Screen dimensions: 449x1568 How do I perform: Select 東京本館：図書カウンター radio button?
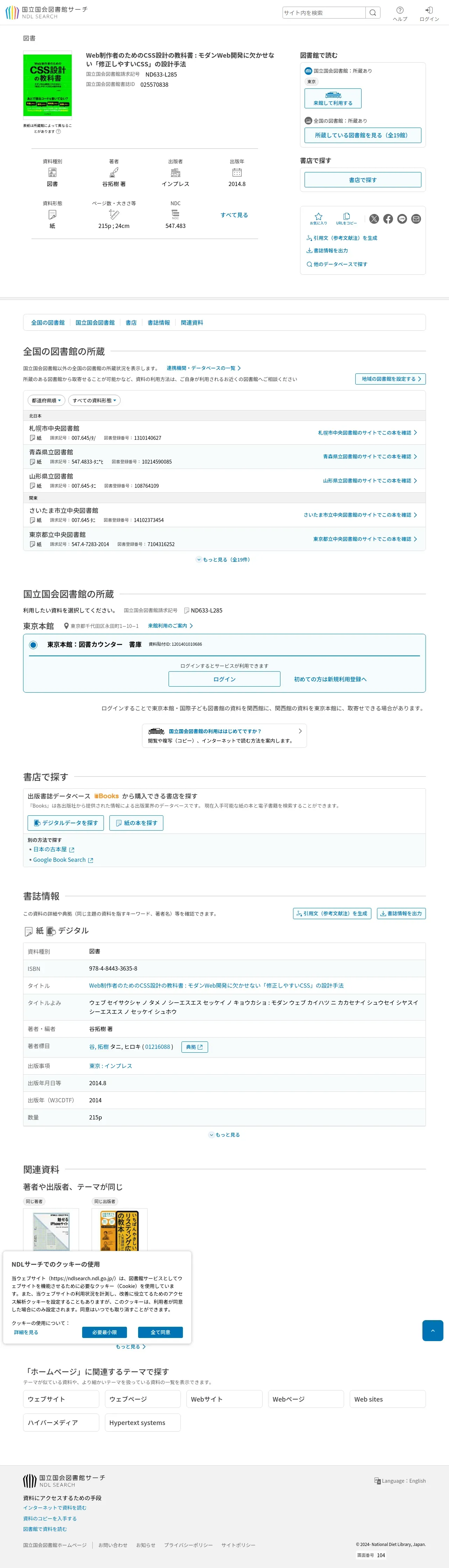(x=34, y=645)
